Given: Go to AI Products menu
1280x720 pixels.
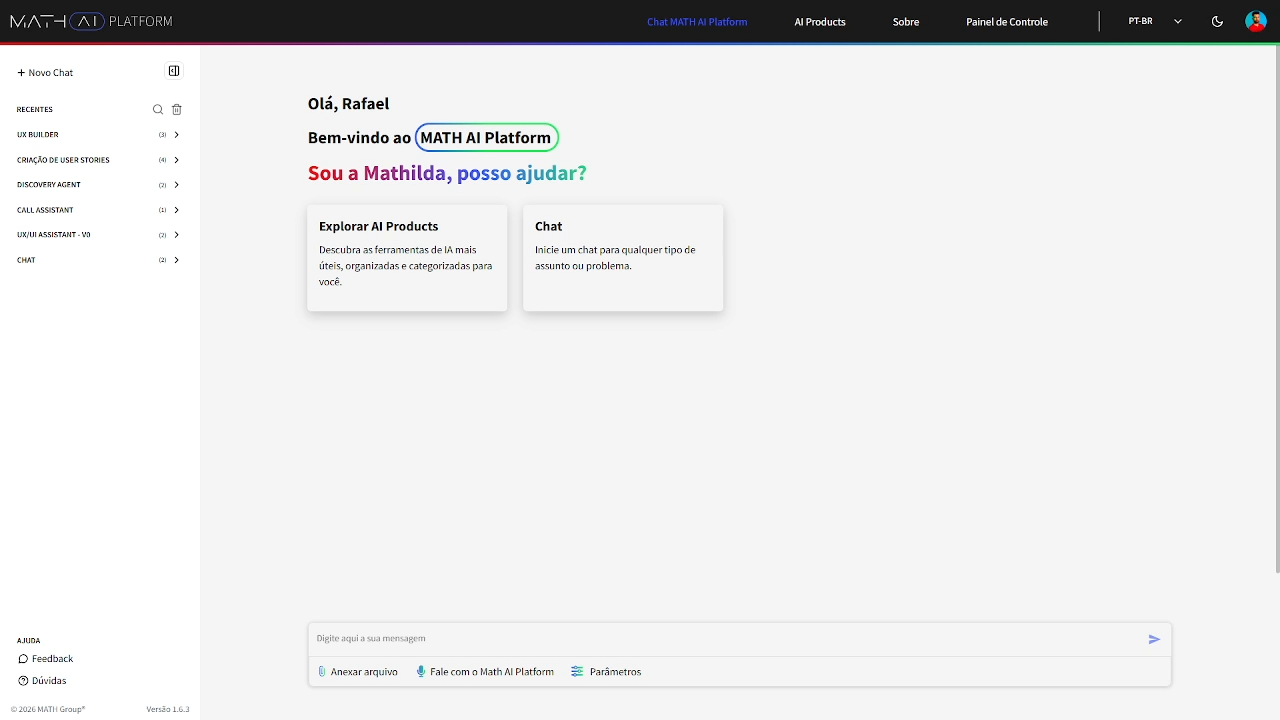Looking at the screenshot, I should [x=820, y=21].
